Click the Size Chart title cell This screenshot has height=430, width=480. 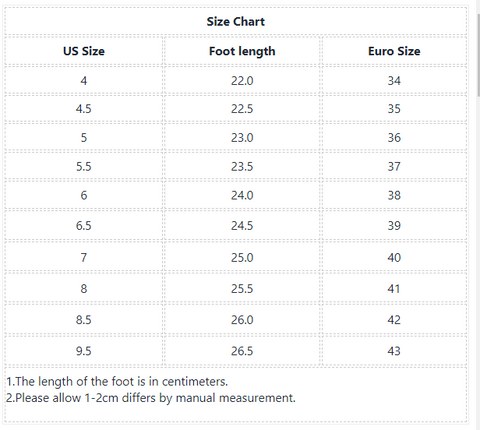click(236, 21)
